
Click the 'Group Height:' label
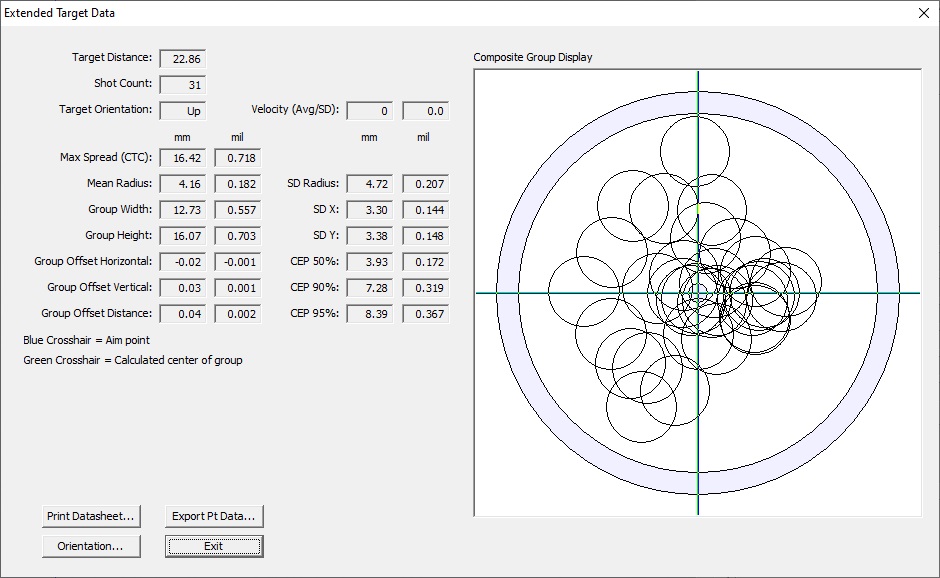[119, 235]
